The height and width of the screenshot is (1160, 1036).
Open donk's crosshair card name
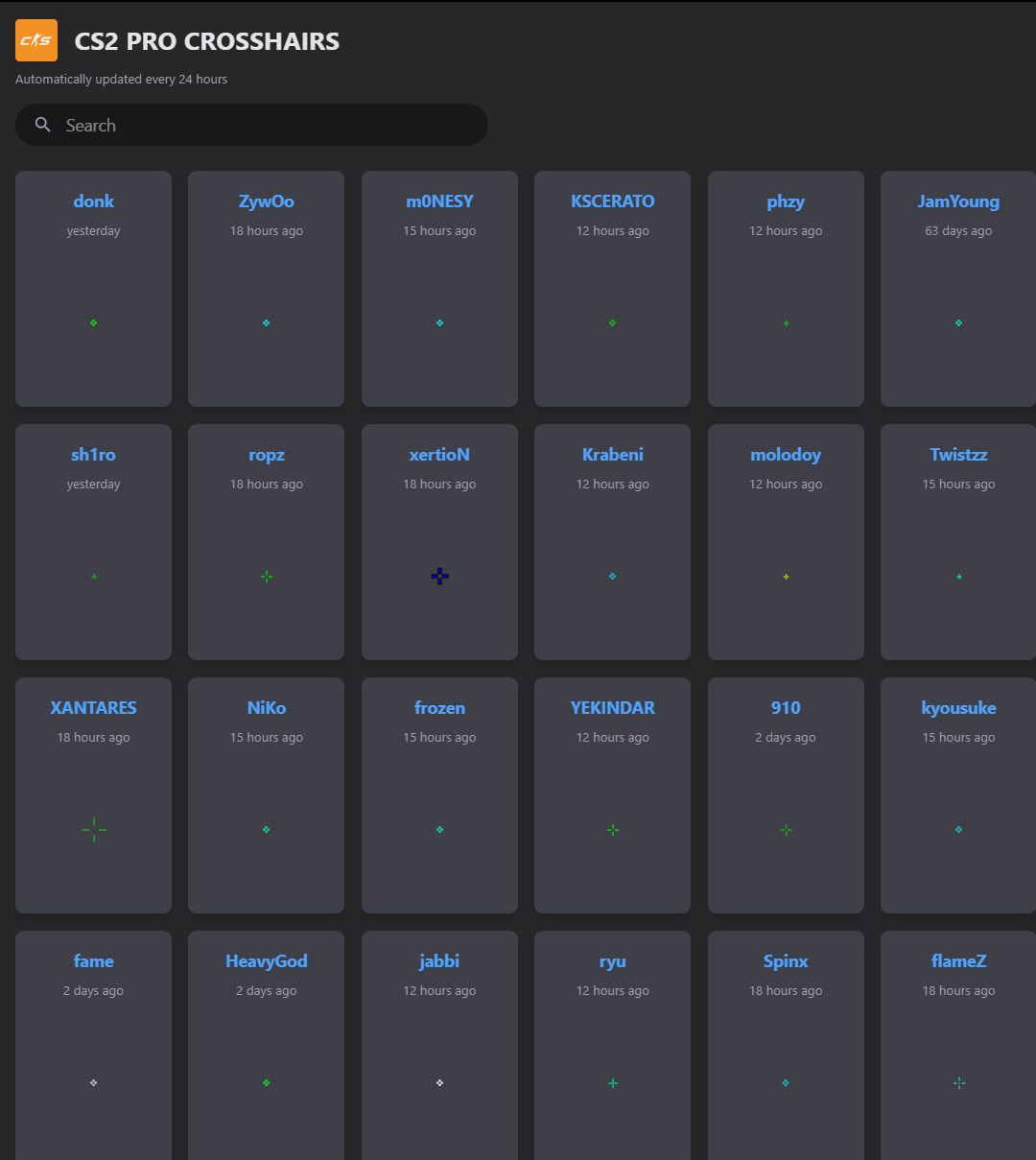point(94,201)
